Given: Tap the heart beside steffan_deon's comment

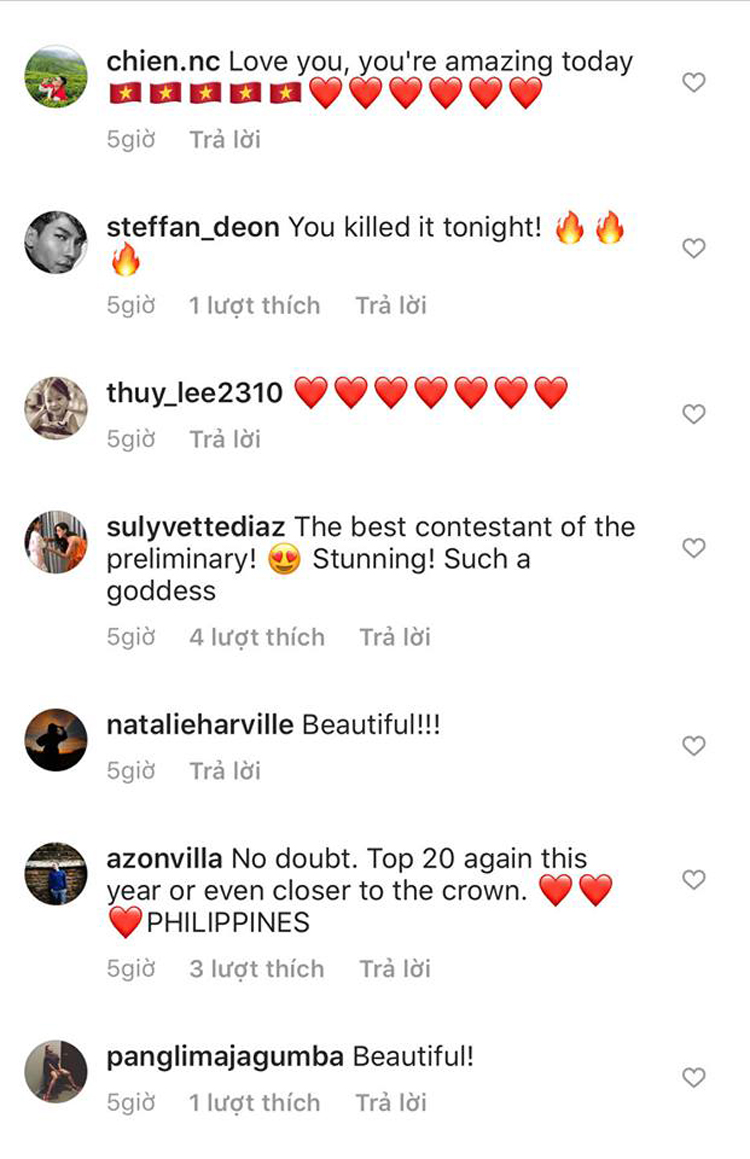Looking at the screenshot, I should [x=694, y=249].
